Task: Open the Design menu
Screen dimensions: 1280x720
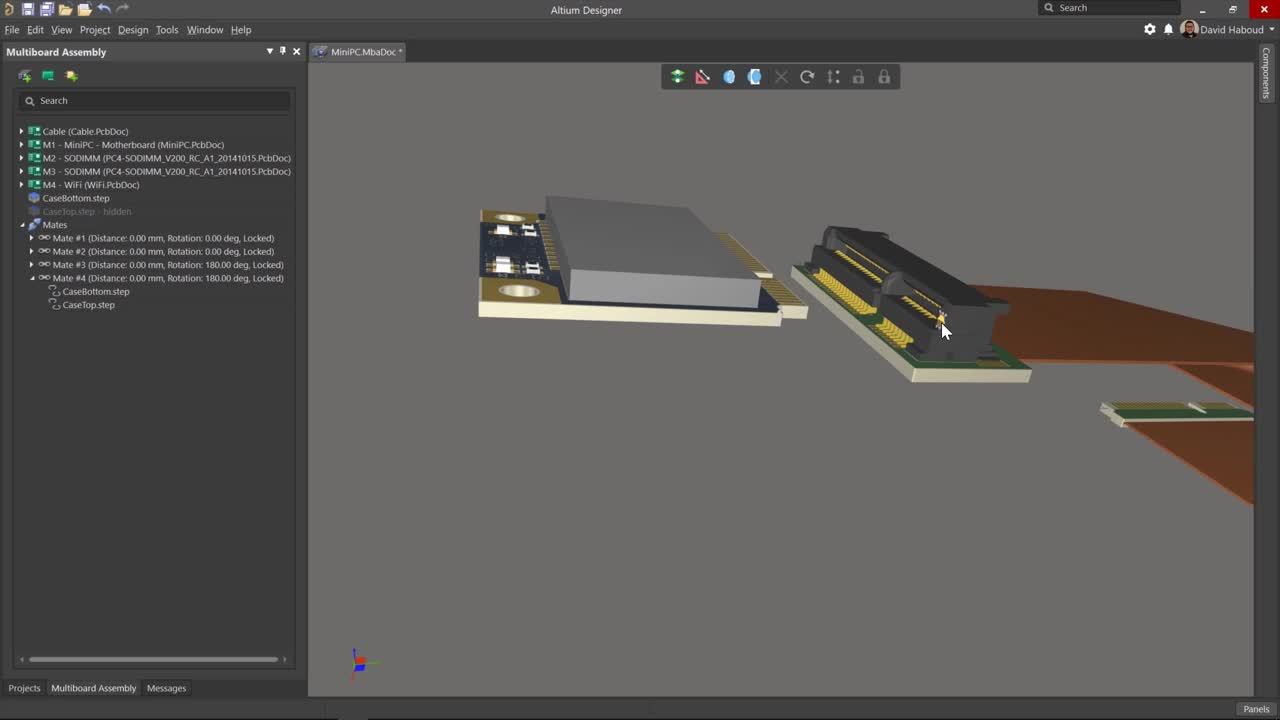Action: coord(132,30)
